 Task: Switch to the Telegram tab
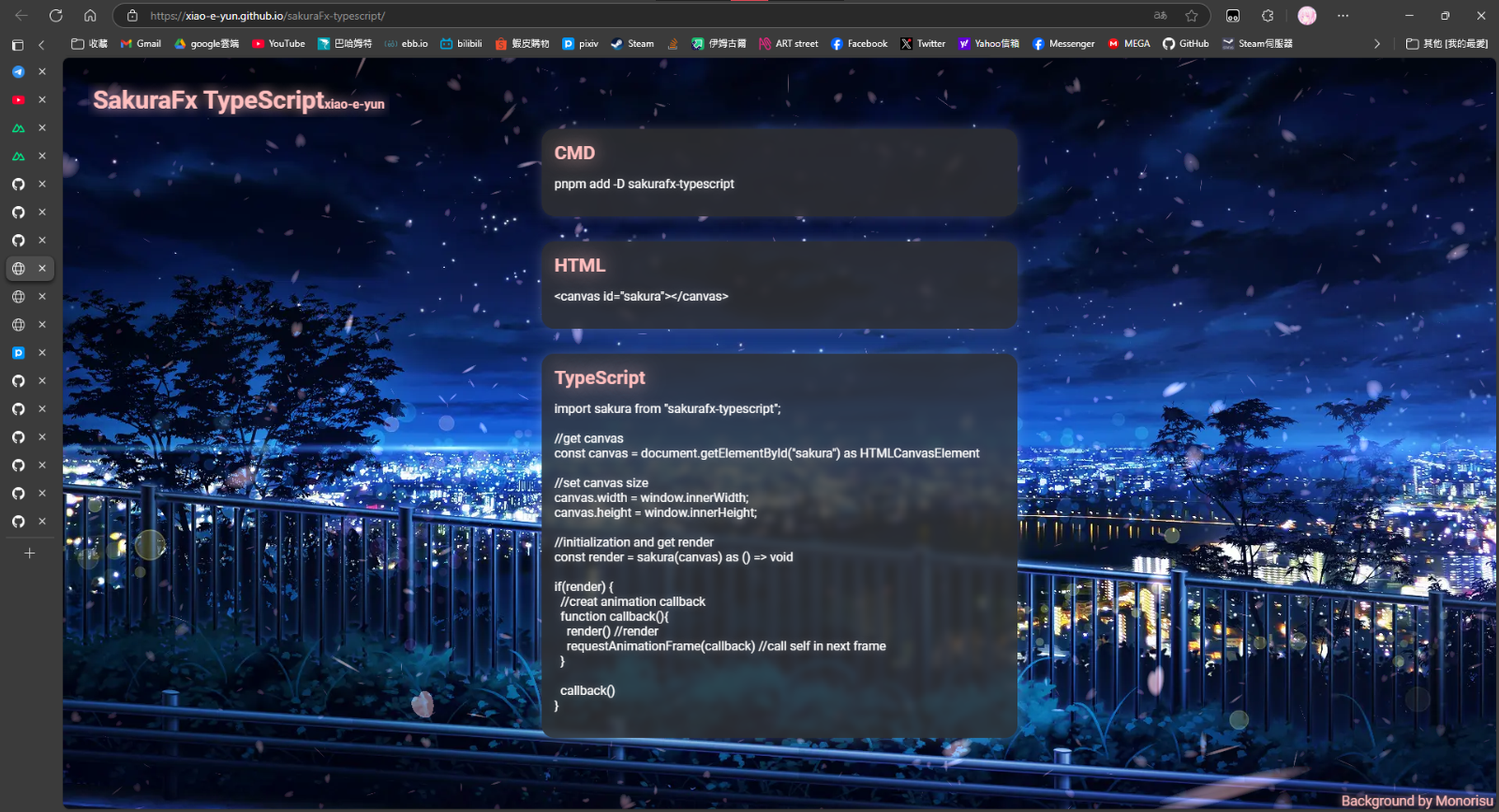(x=18, y=72)
